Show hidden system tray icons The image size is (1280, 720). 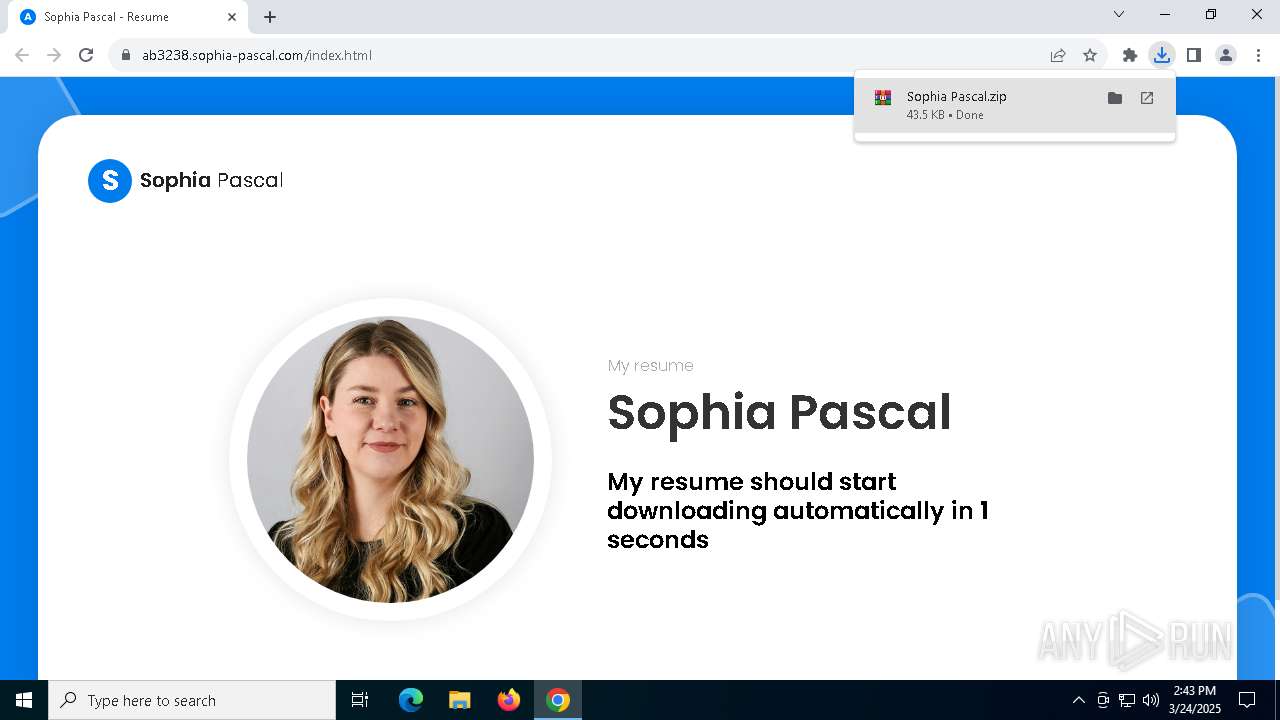pos(1078,700)
